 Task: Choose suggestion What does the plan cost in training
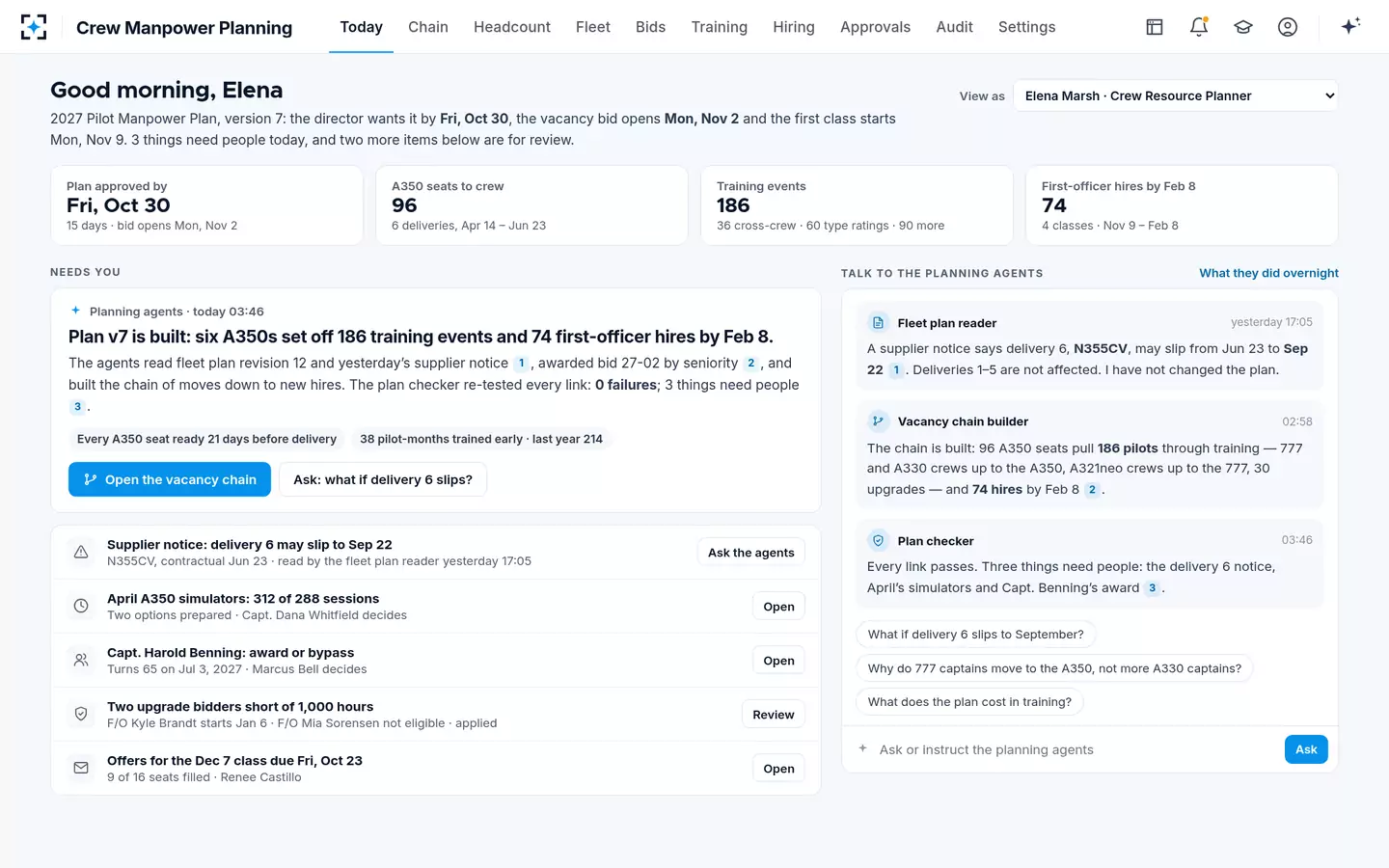pos(969,702)
